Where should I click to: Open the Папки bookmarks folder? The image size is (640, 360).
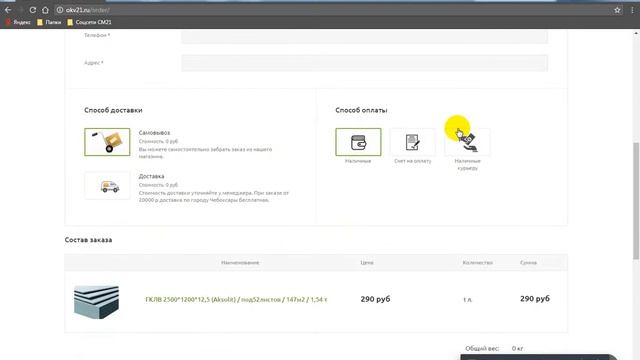pos(49,22)
